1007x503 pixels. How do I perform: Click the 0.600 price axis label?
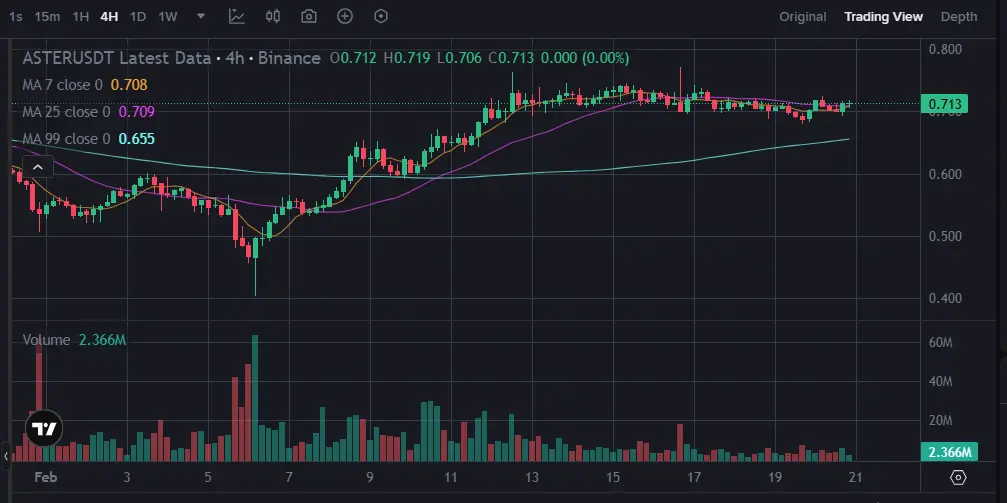945,174
